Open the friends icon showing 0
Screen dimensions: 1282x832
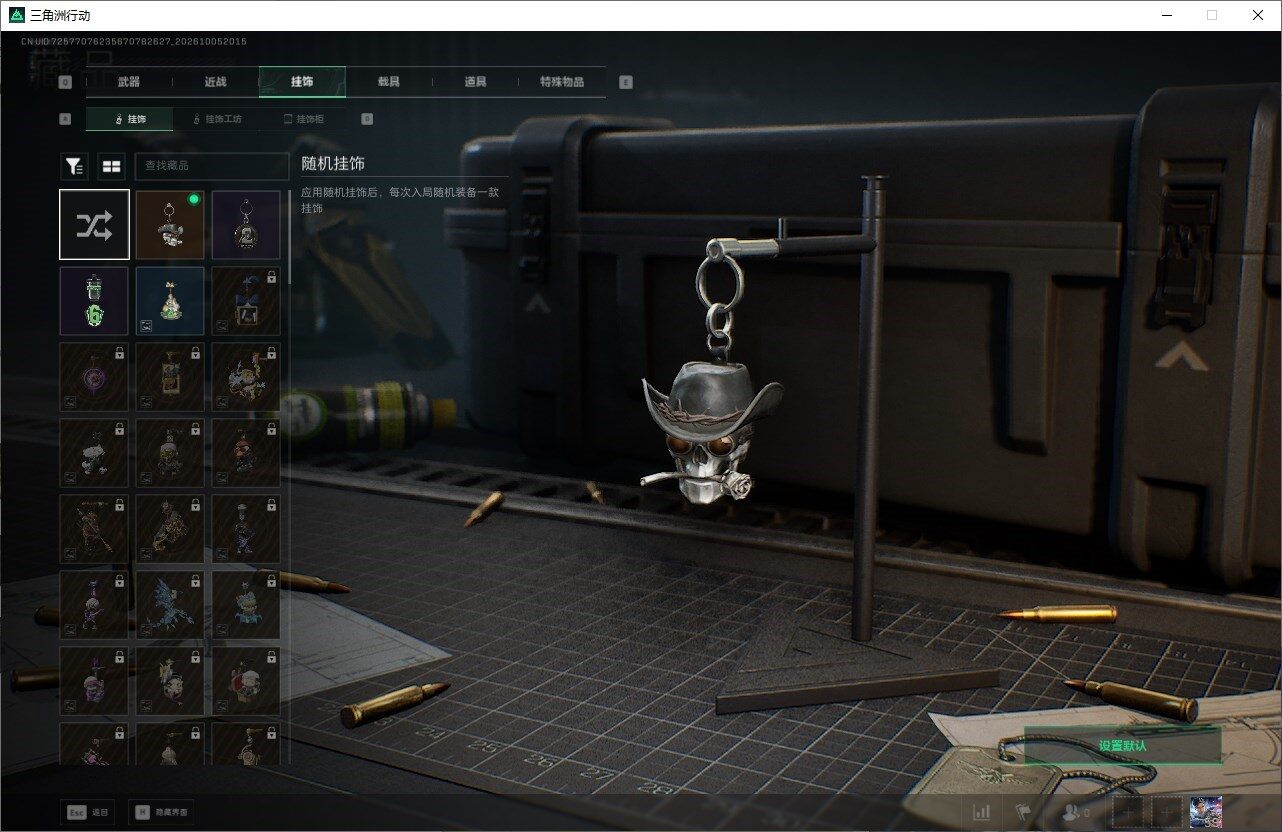1077,812
